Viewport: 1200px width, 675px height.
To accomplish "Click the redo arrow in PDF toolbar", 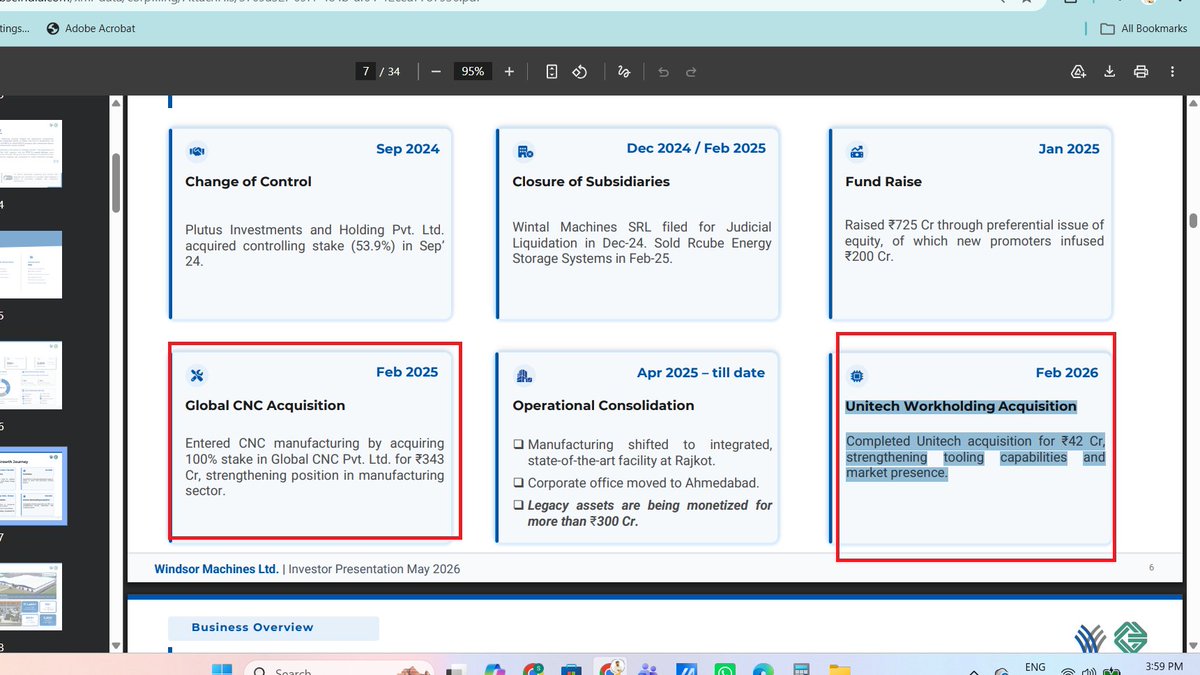I will pos(691,72).
